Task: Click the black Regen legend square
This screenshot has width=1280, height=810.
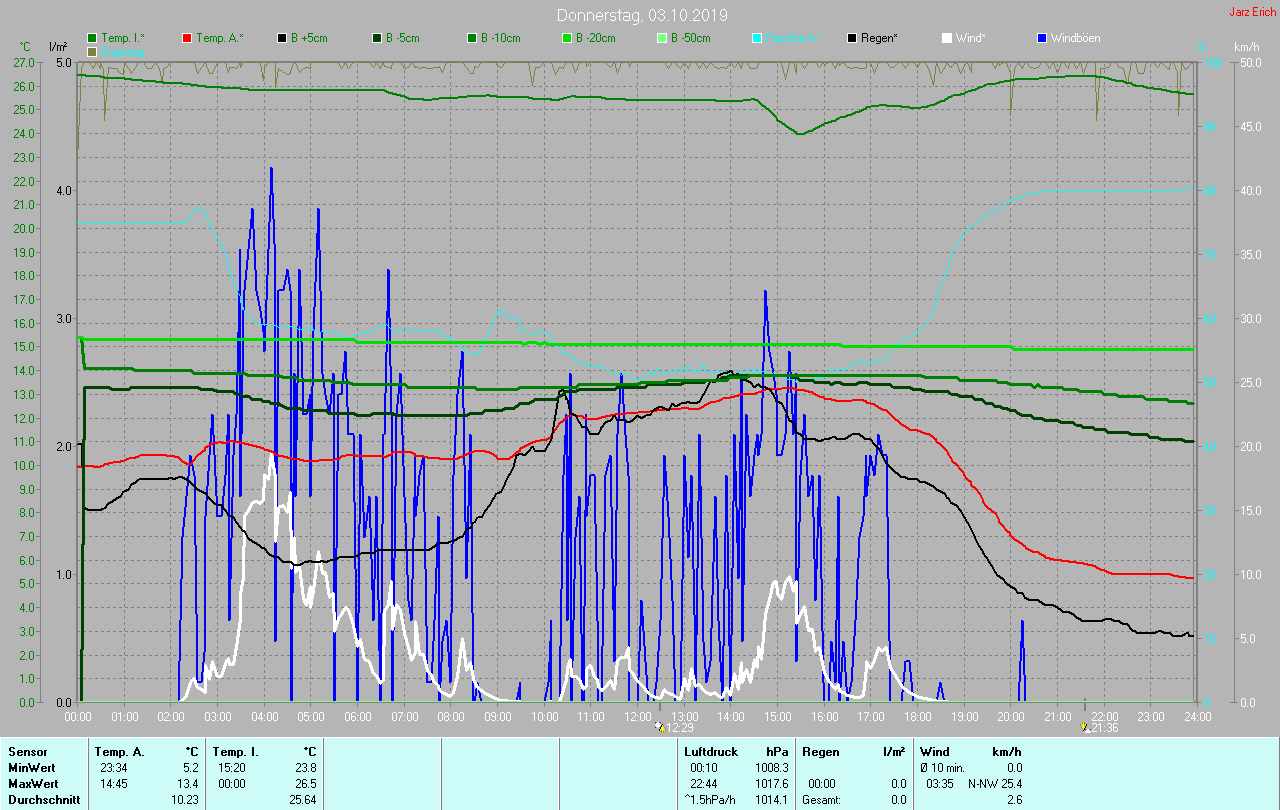Action: 852,38
